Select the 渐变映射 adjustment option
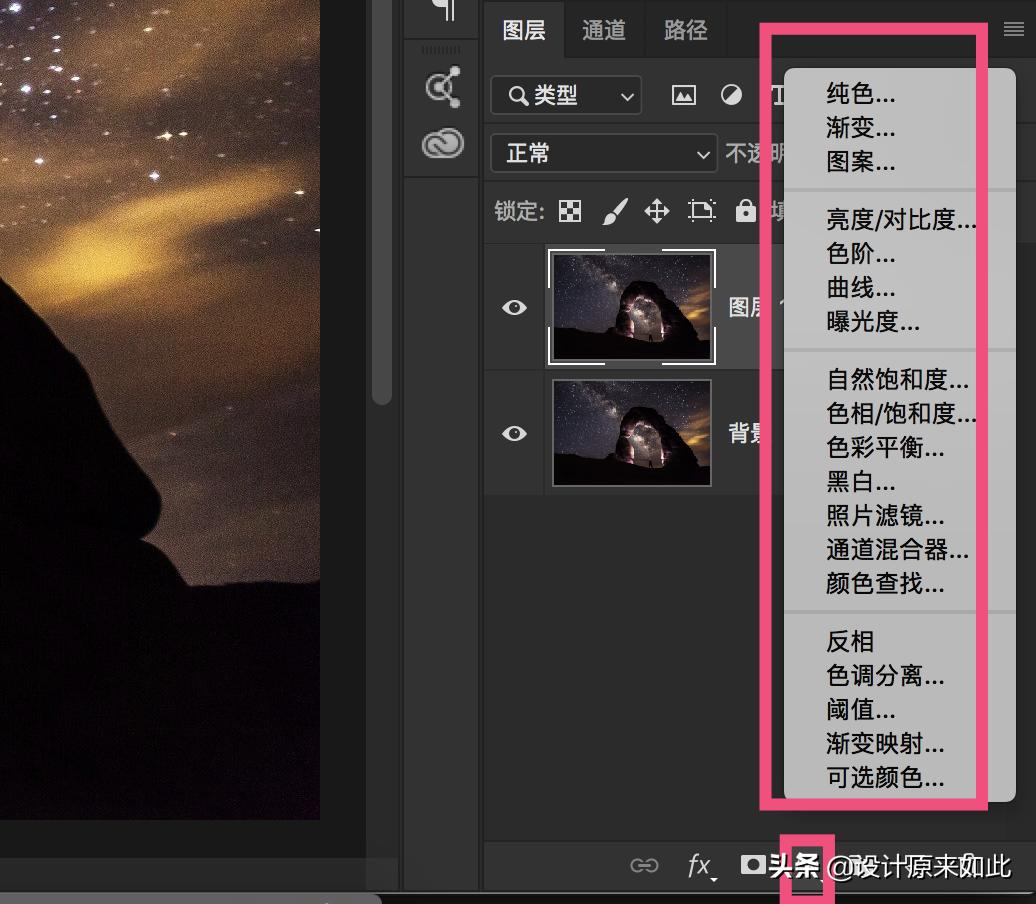 [885, 745]
